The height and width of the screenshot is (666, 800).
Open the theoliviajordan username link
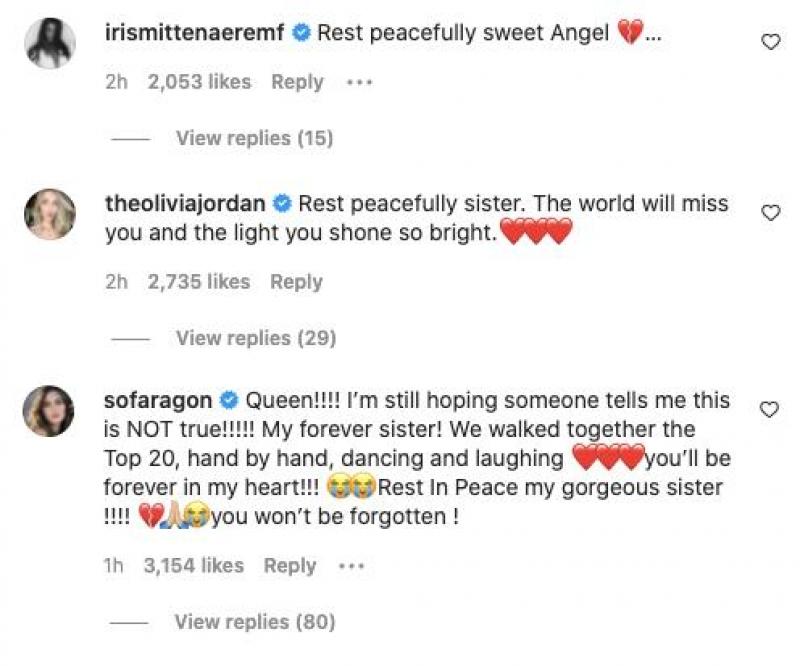point(185,204)
